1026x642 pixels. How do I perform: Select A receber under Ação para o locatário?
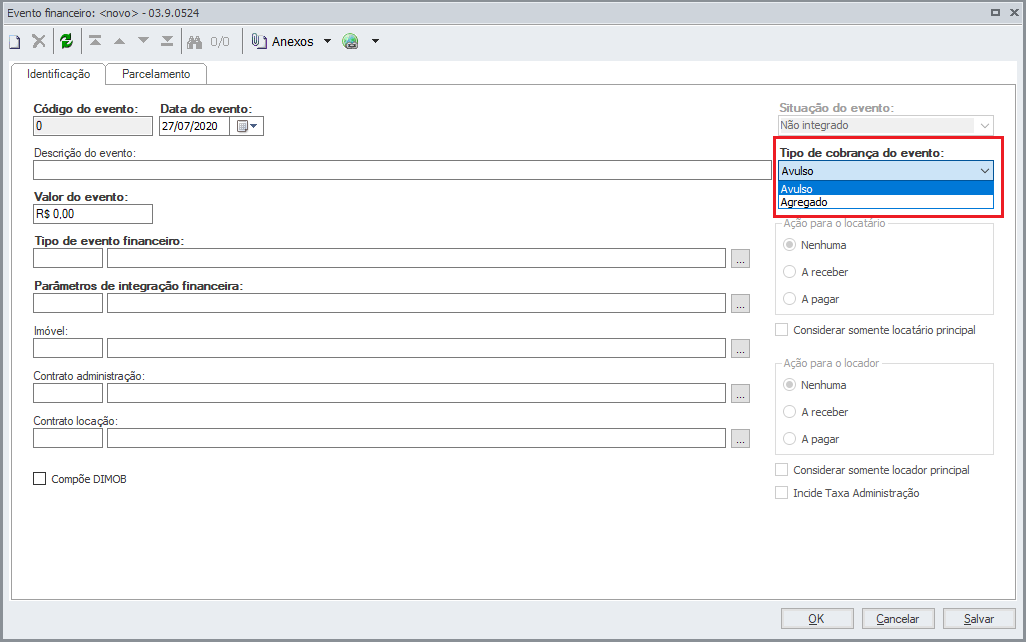click(x=790, y=272)
